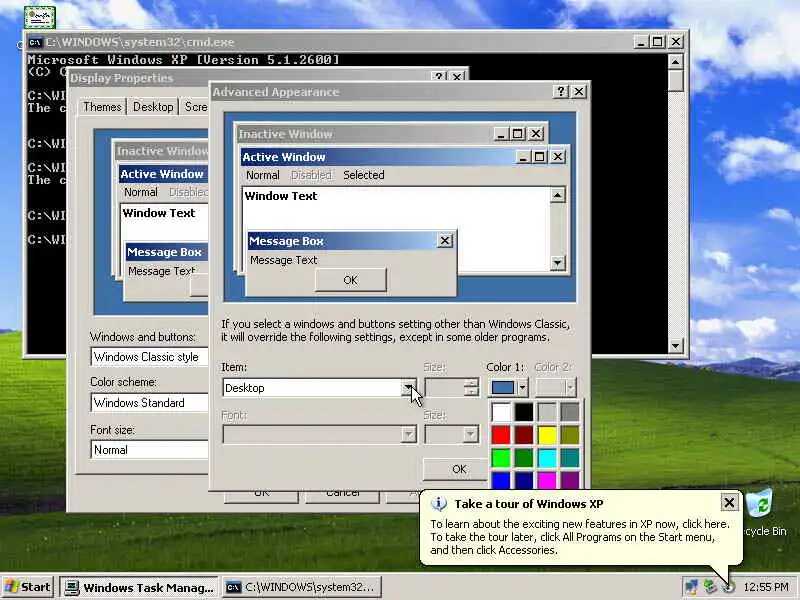Click the cmd.exe title bar icon
The height and width of the screenshot is (600, 800).
[35, 42]
